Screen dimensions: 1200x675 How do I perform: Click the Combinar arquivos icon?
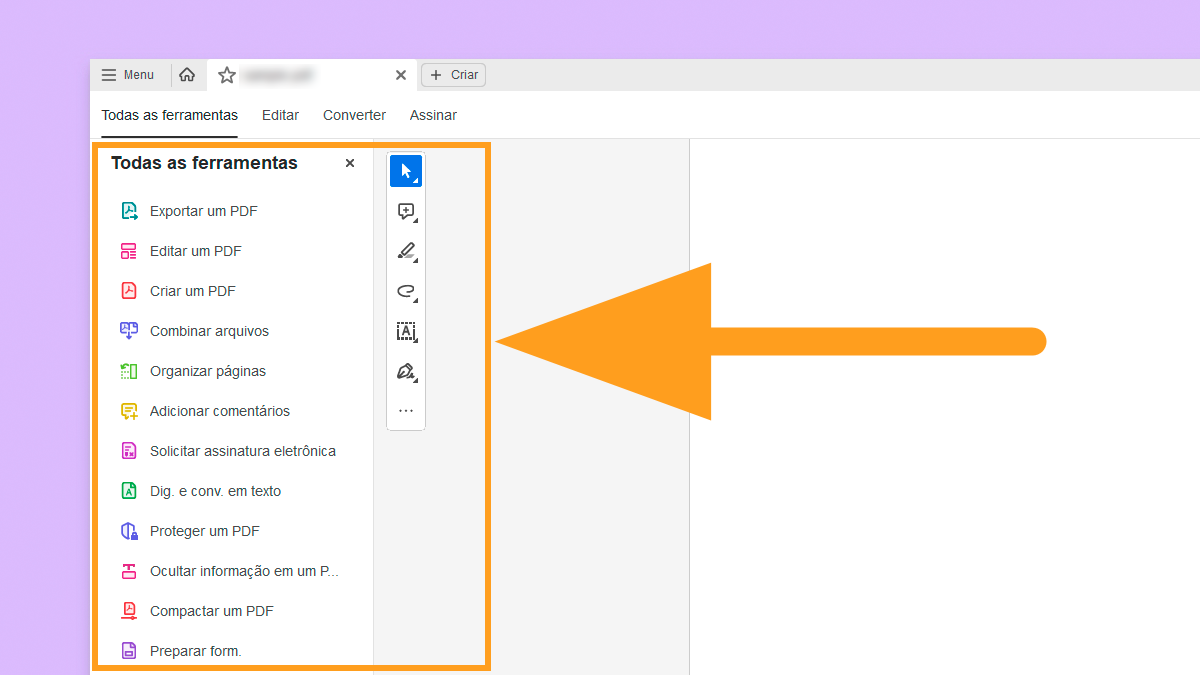click(129, 331)
